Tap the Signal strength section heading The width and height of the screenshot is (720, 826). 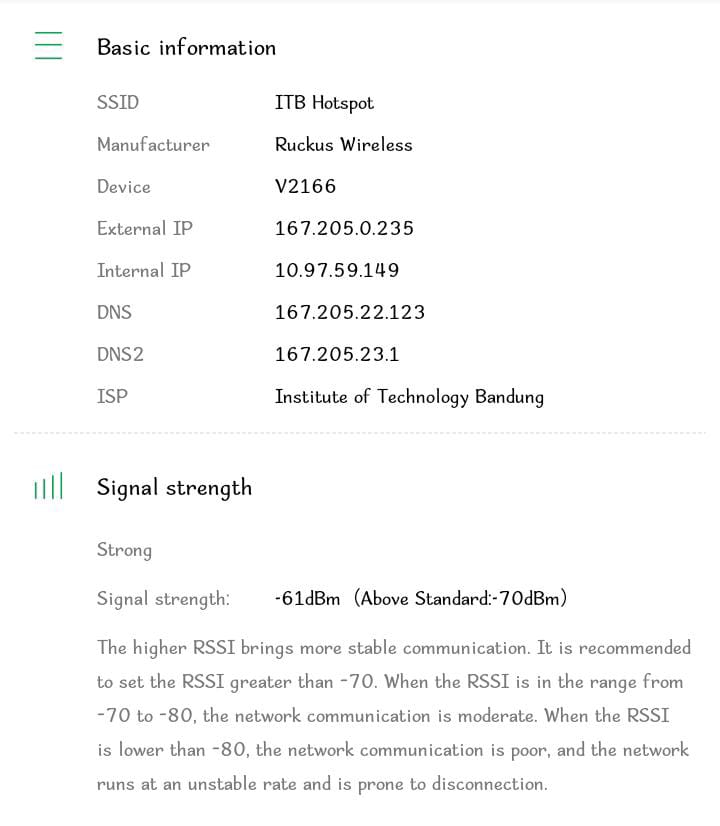[x=174, y=488]
